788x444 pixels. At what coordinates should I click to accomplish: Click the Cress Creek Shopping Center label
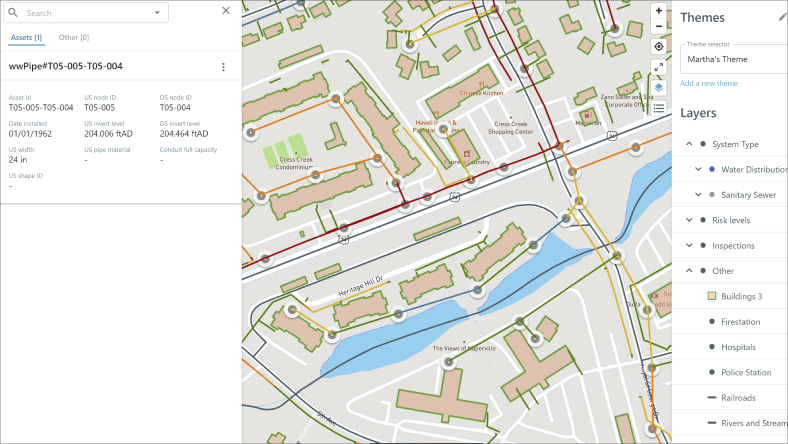(x=511, y=128)
